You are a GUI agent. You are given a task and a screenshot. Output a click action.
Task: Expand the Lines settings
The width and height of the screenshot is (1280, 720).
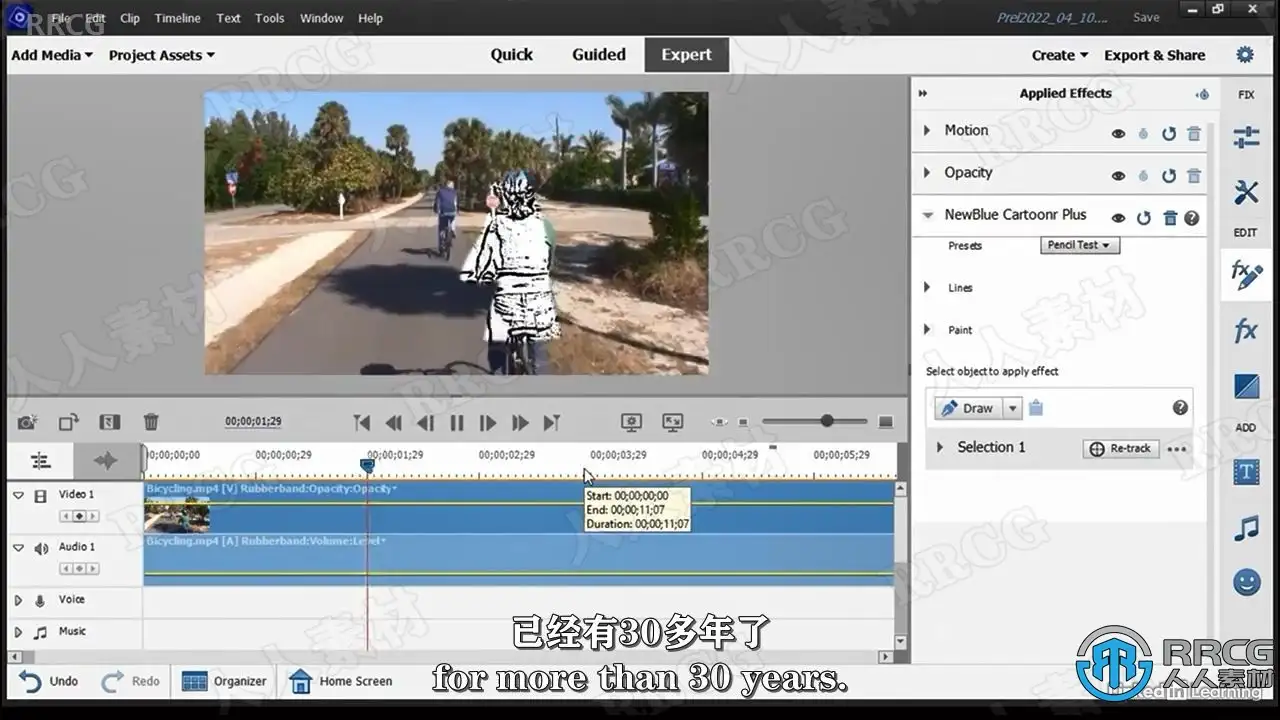pyautogui.click(x=927, y=287)
